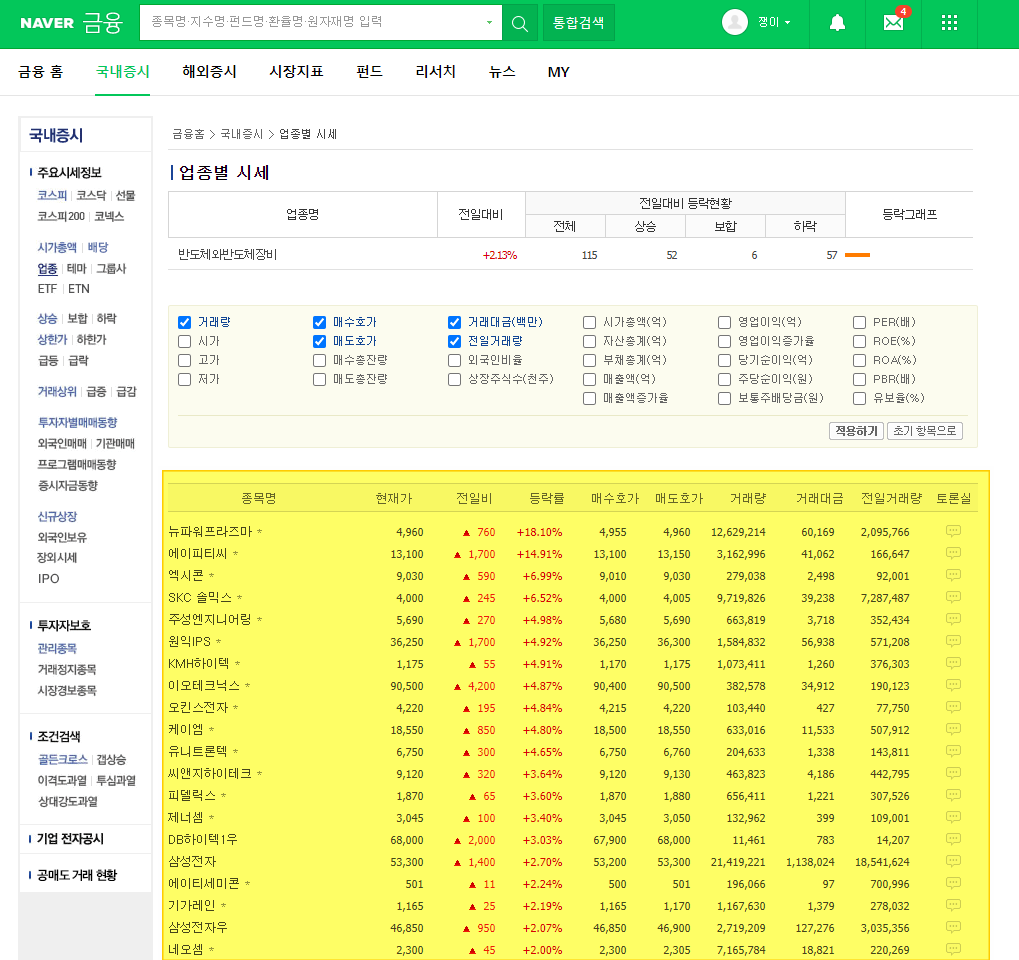Open discussion room for 기가레인

(x=953, y=905)
